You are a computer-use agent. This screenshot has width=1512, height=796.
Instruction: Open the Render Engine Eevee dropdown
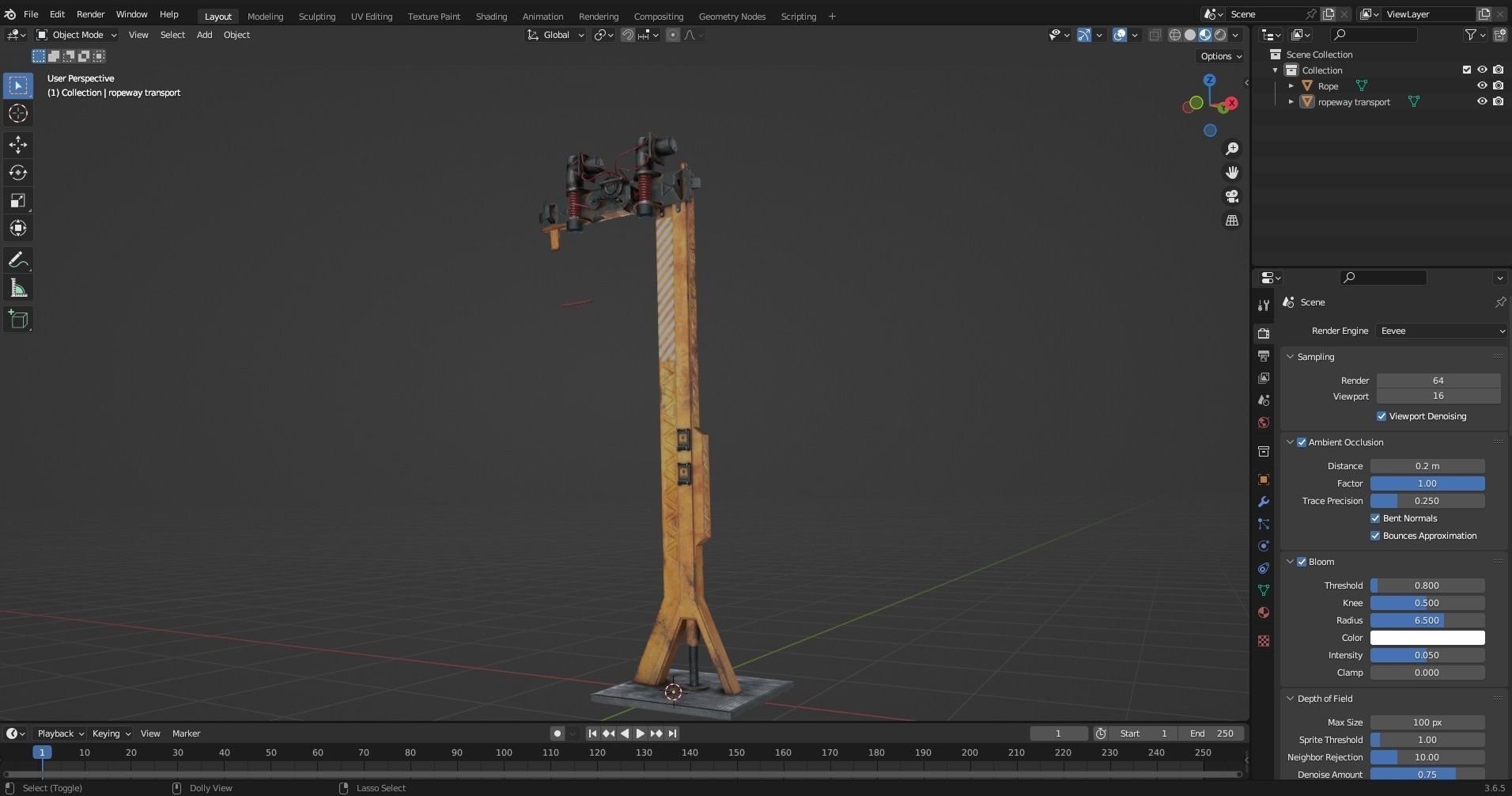tap(1442, 331)
